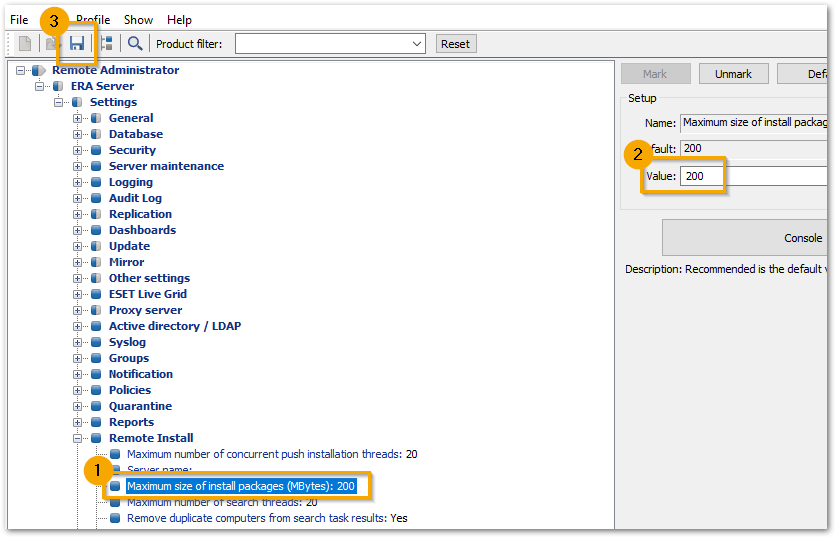Click the tree view toolbar icon
Screen dimensions: 836x538
pos(107,43)
